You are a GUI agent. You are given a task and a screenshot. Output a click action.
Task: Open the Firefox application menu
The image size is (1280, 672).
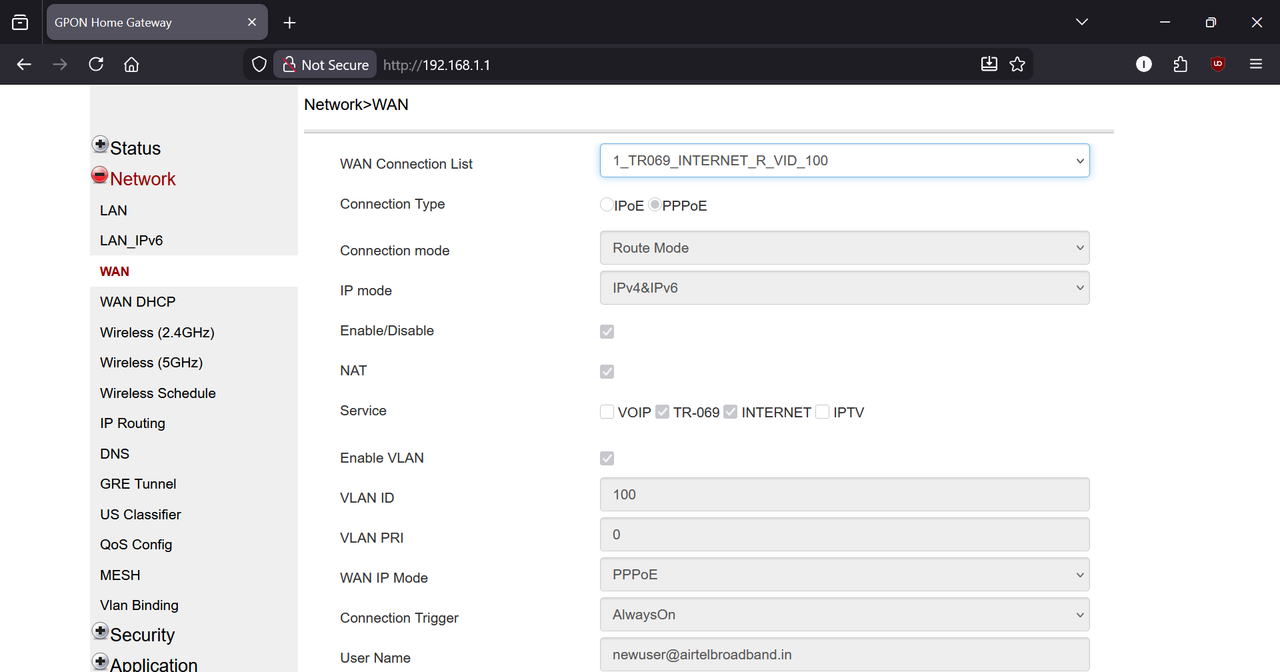click(x=1256, y=64)
